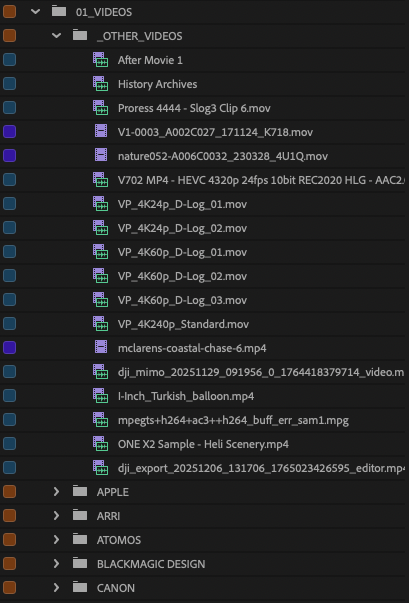Select VP_4K60p_D-Log_02.mov file name

(x=182, y=276)
